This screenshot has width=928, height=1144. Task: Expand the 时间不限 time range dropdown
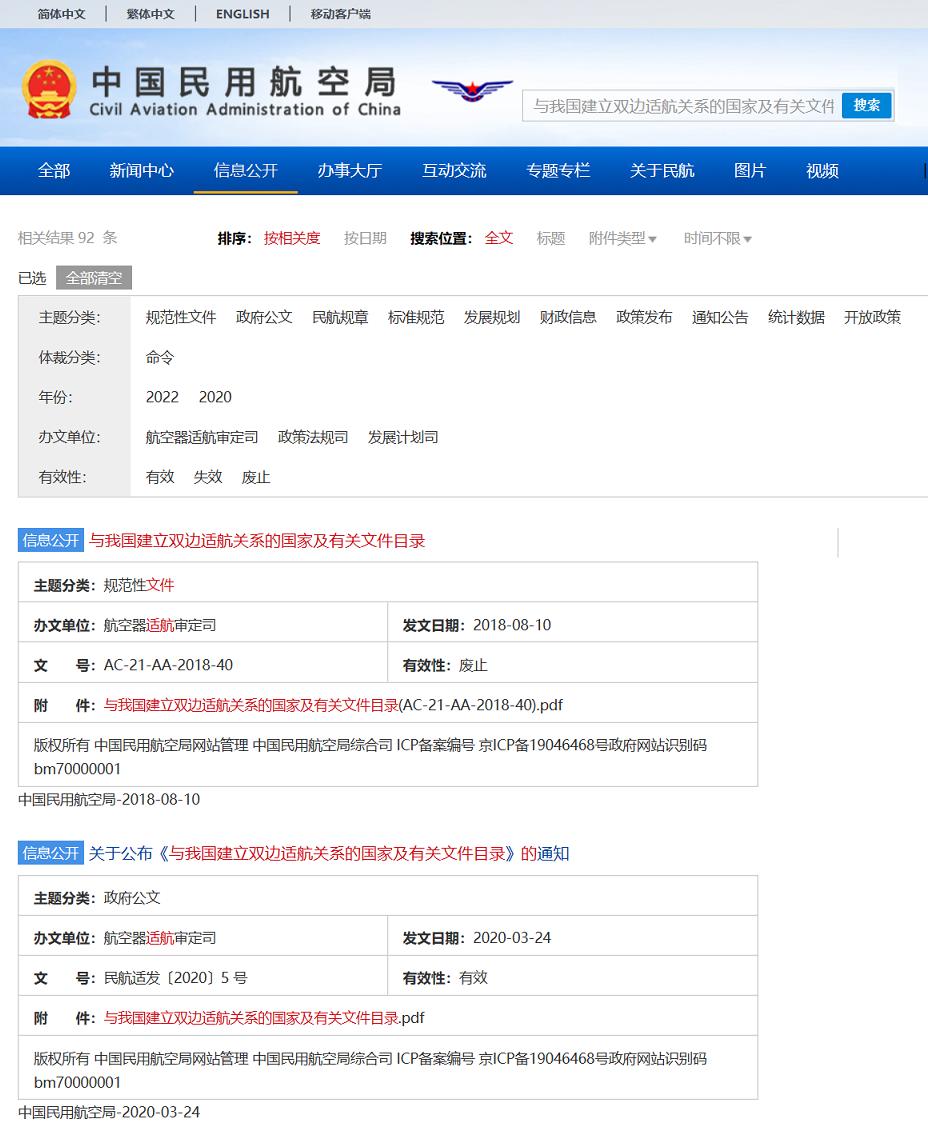(x=716, y=239)
